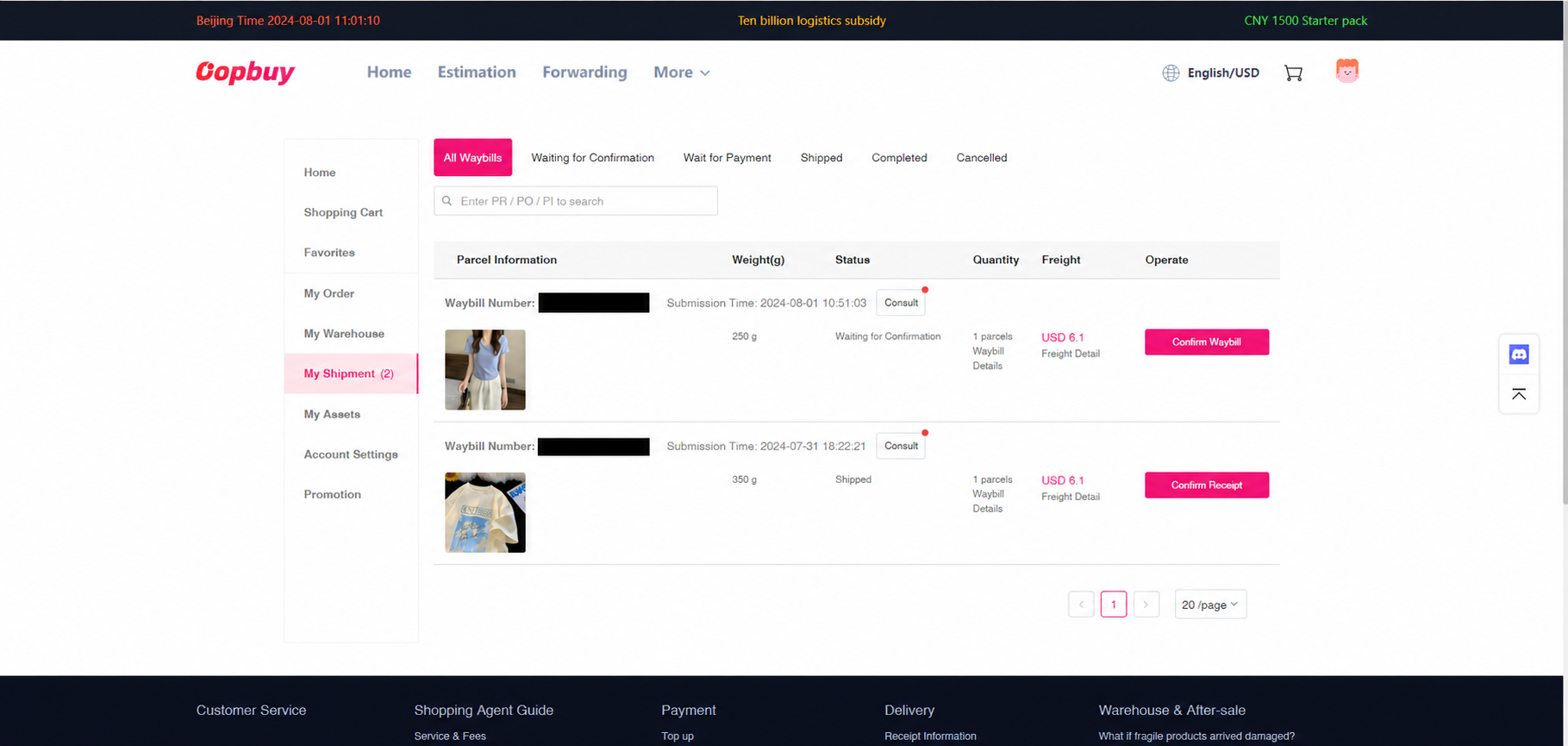
Task: Open Waybill Details for 250 g parcel
Action: [x=988, y=359]
